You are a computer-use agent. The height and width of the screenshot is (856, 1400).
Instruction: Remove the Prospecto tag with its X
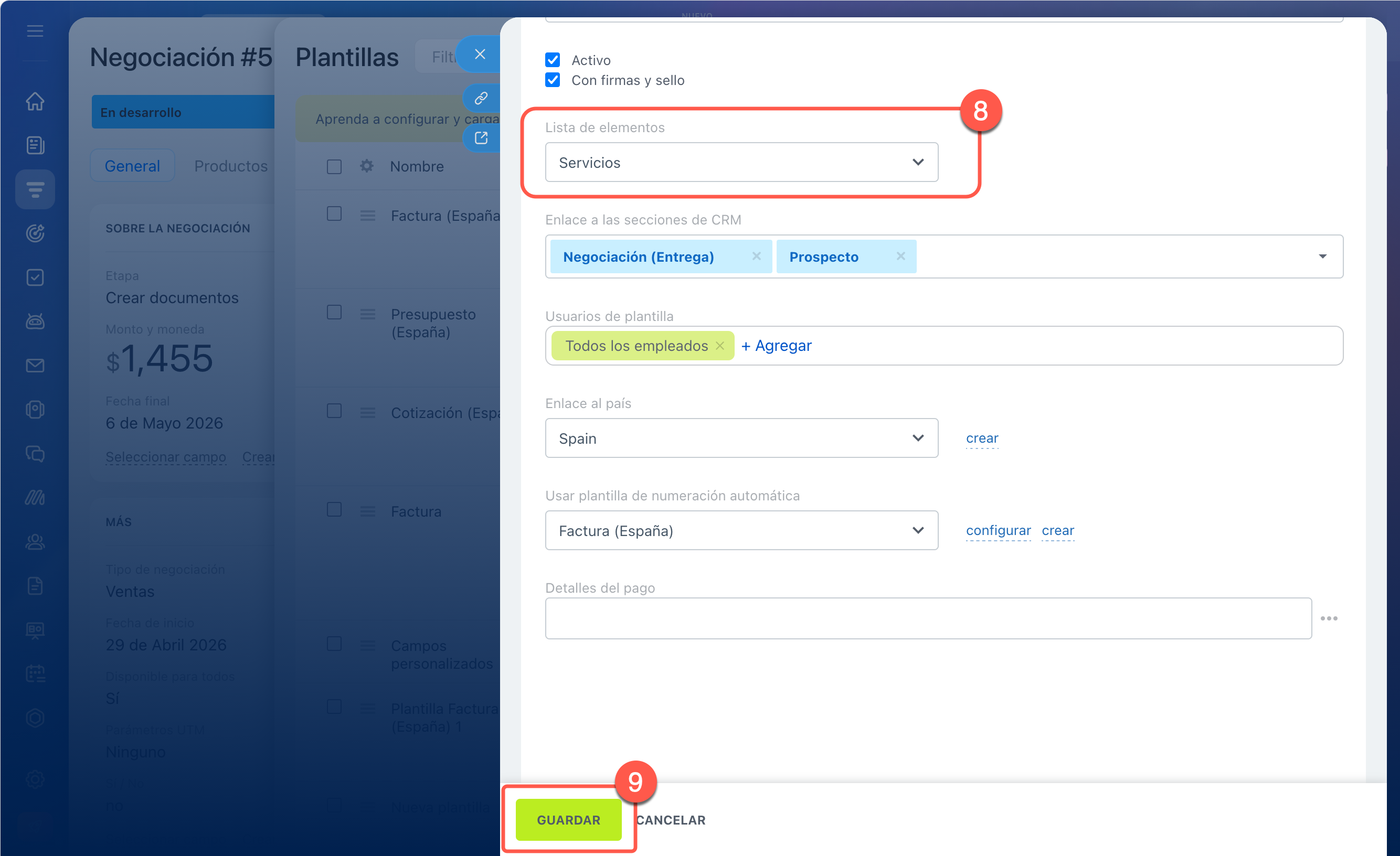900,256
